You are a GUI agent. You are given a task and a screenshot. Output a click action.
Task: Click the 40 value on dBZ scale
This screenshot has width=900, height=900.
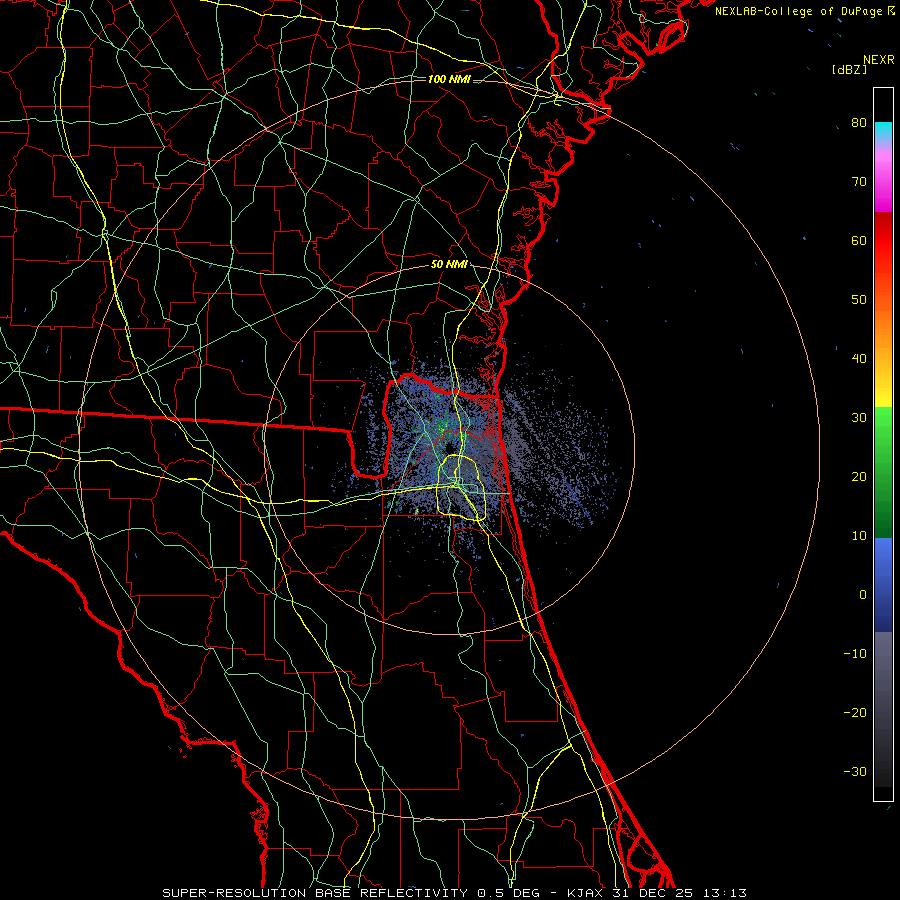(x=859, y=359)
